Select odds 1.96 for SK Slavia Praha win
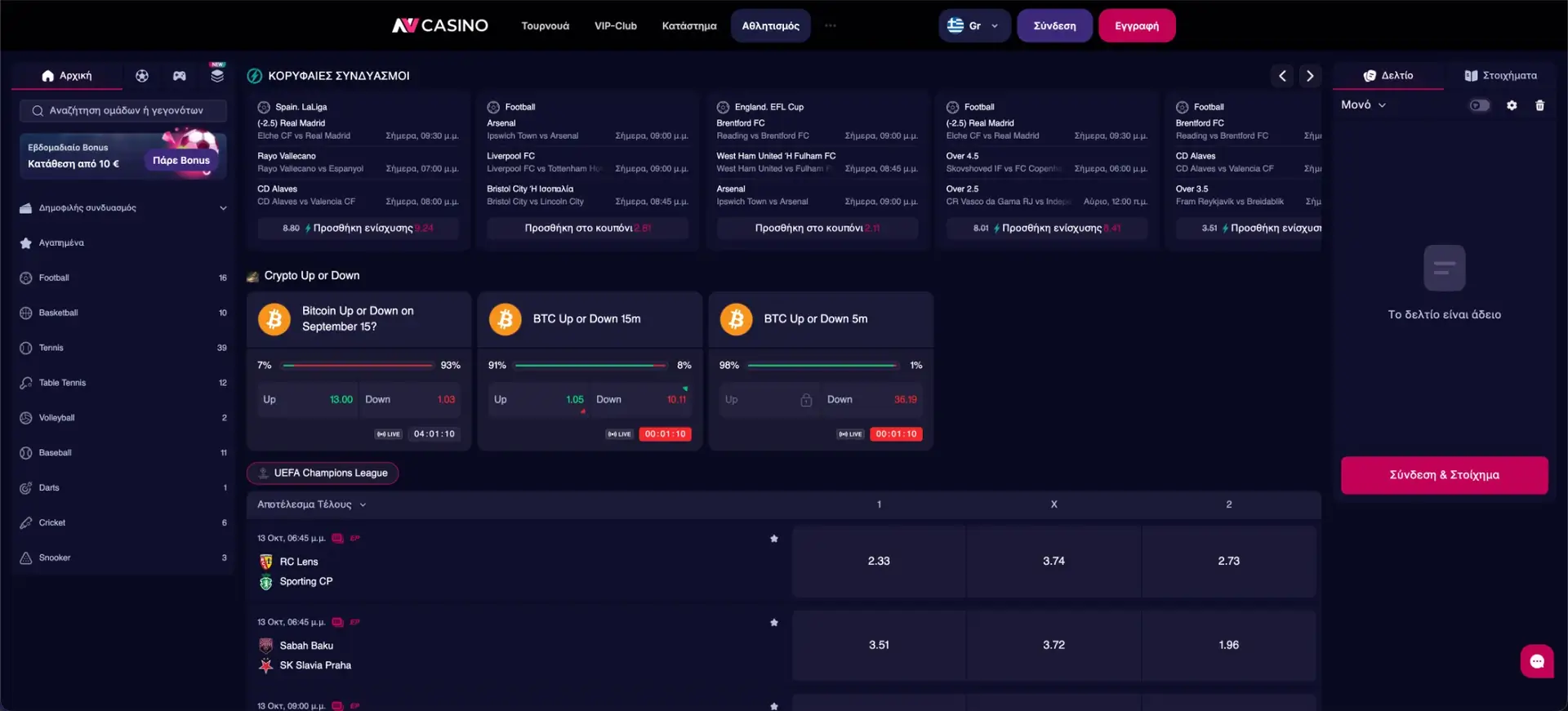Viewport: 1568px width, 711px height. [x=1229, y=646]
